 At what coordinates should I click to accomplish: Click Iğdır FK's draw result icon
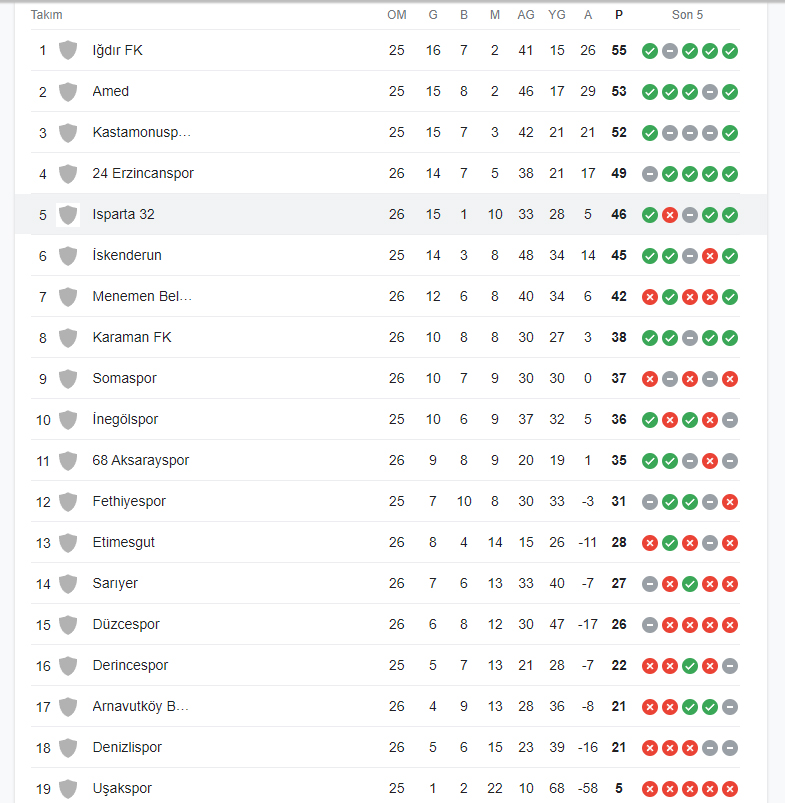pos(670,51)
